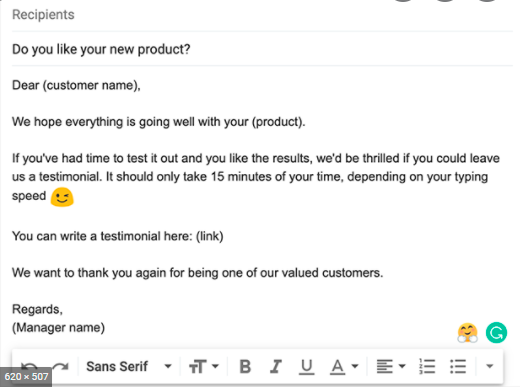
Task: Click the subject line "Do you like your new product?"
Action: pyautogui.click(x=101, y=49)
